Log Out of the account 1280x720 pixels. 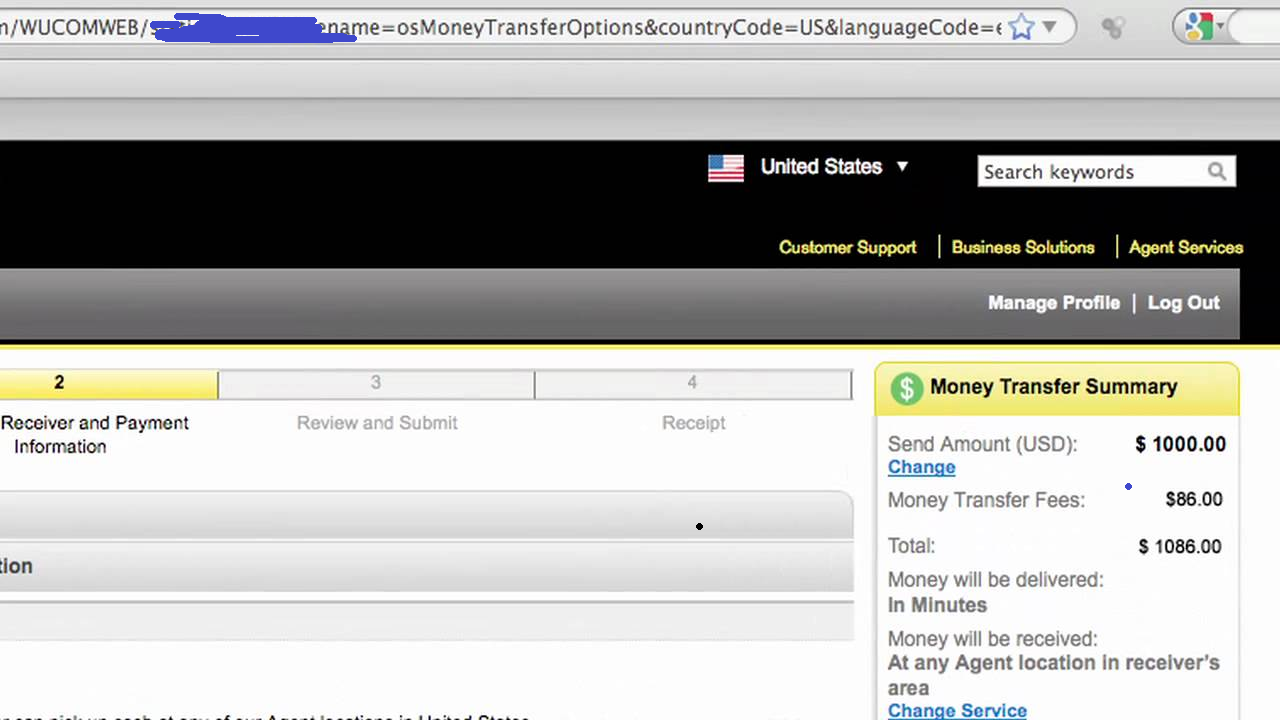tap(1184, 303)
